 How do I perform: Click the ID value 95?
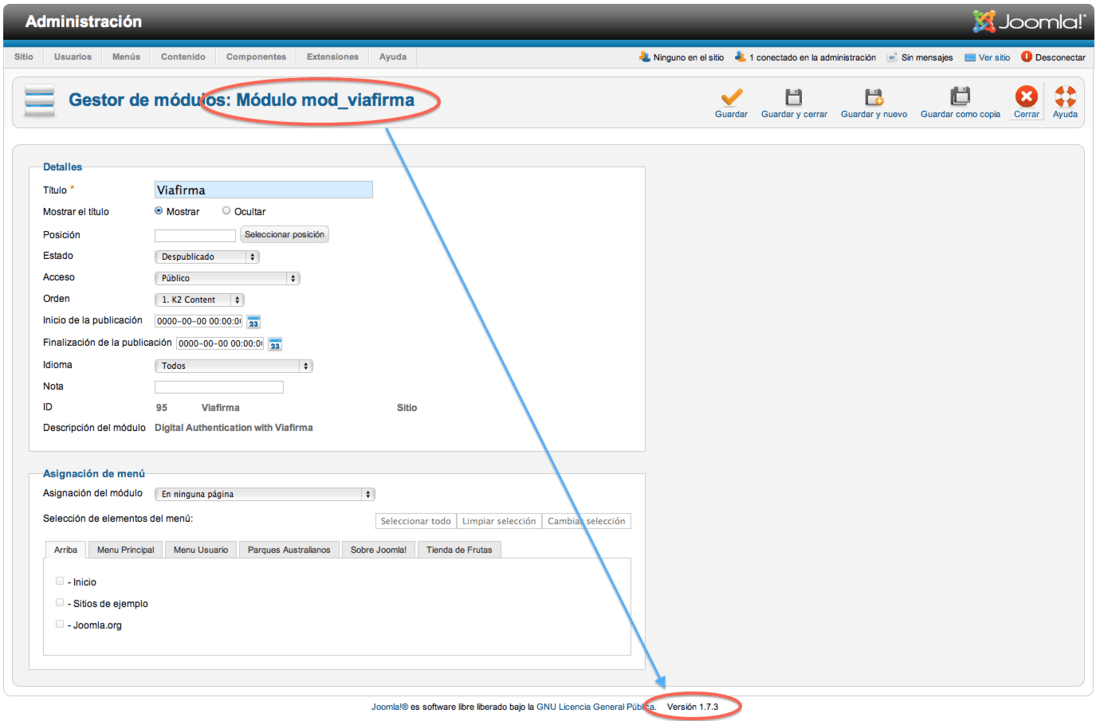pos(161,407)
